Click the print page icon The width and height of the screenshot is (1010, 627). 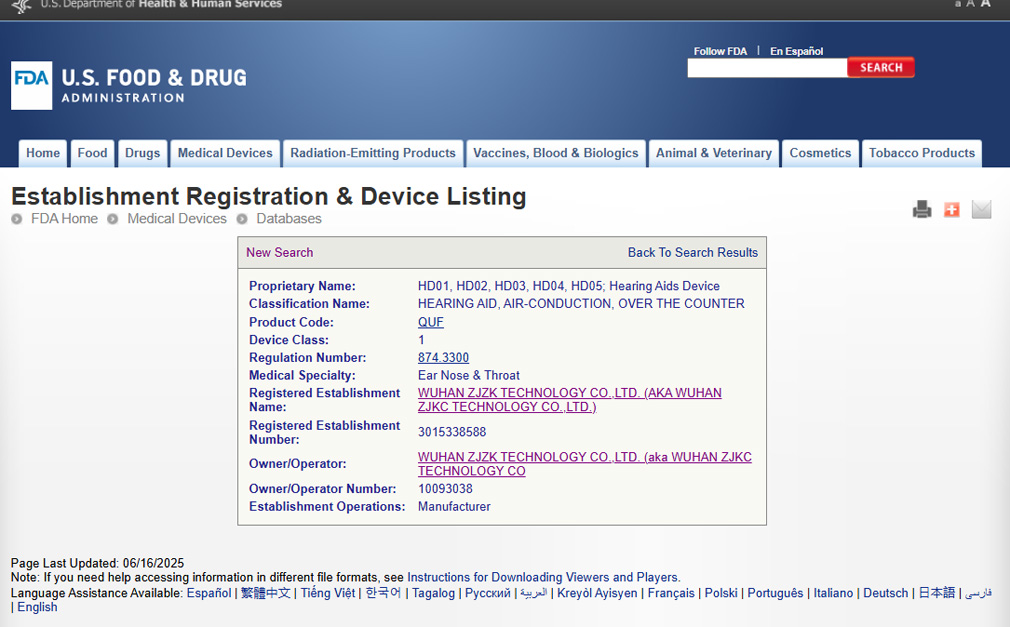click(921, 209)
